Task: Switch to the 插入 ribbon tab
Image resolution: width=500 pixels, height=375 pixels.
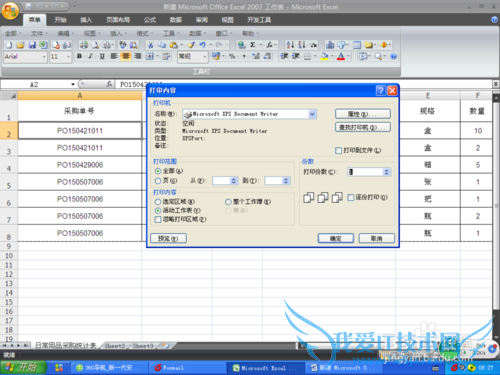Action: tap(86, 20)
